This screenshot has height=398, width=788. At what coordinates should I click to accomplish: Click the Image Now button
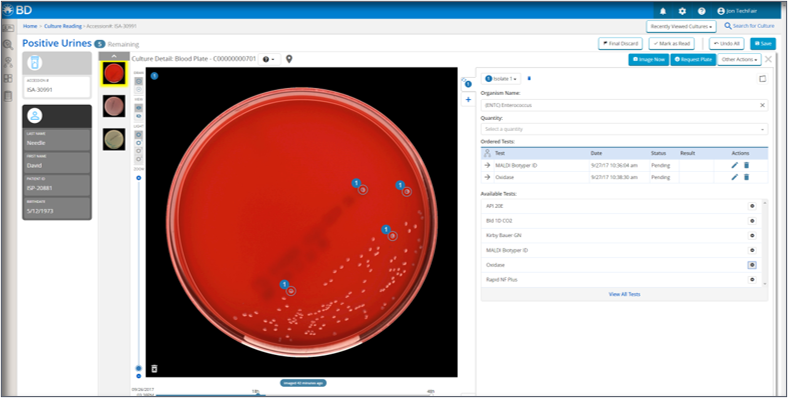click(649, 59)
